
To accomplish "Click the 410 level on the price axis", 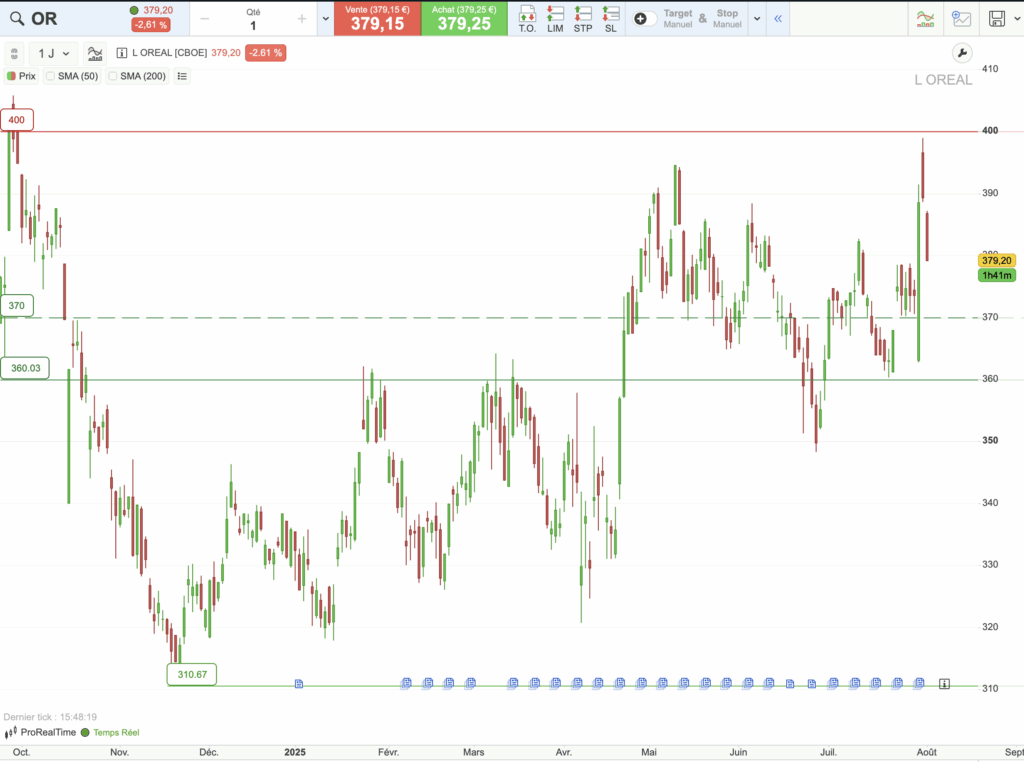I will point(990,69).
